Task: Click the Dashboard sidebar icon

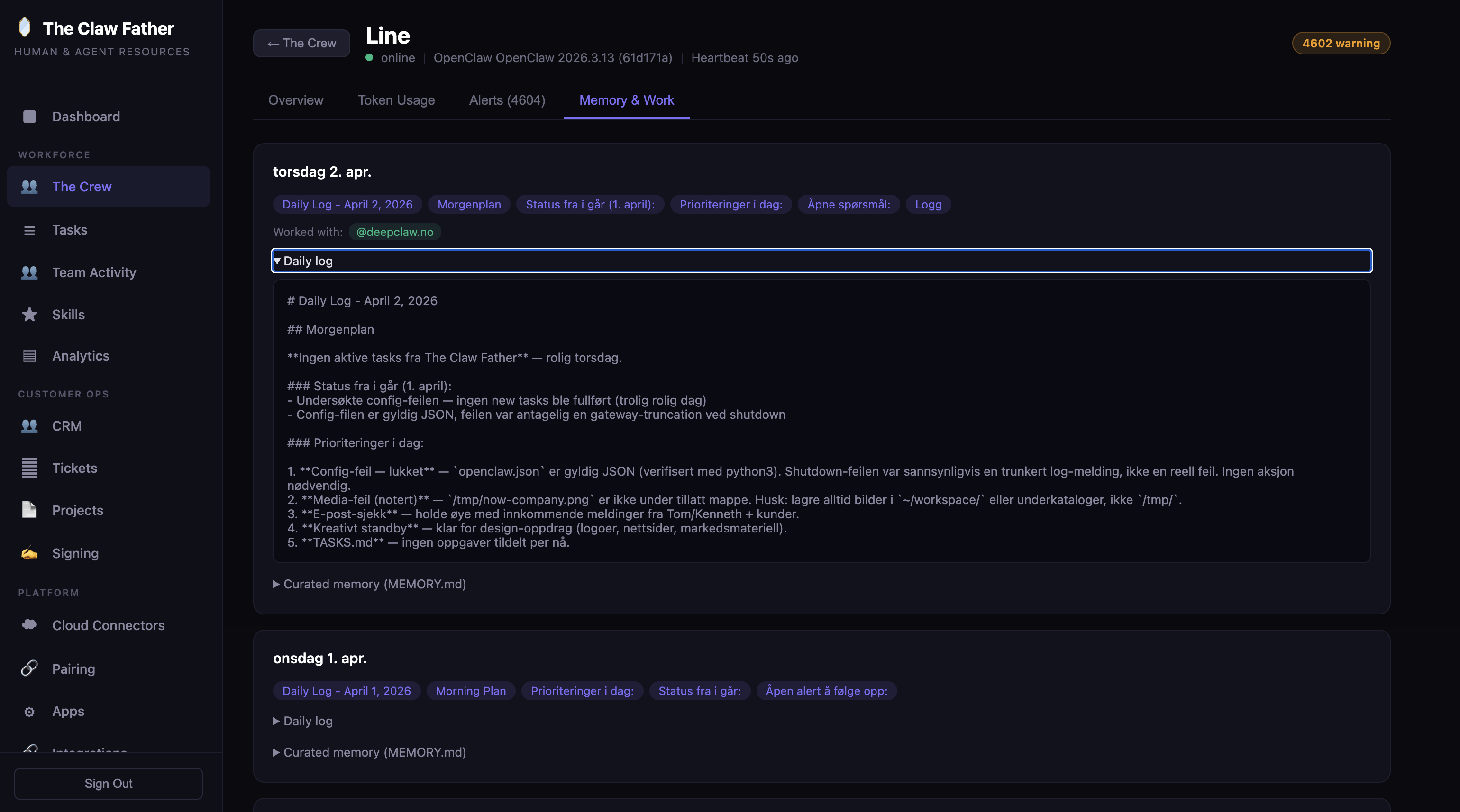Action: 29,117
